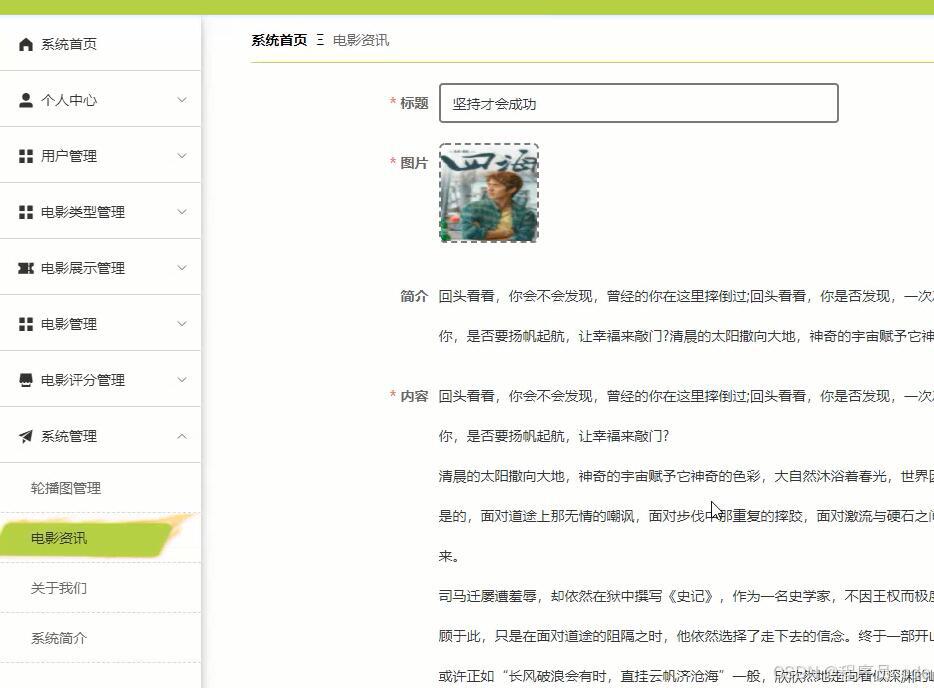Click the 标题 input containing 坚持才会成功
Viewport: 934px width, 688px height.
[638, 103]
